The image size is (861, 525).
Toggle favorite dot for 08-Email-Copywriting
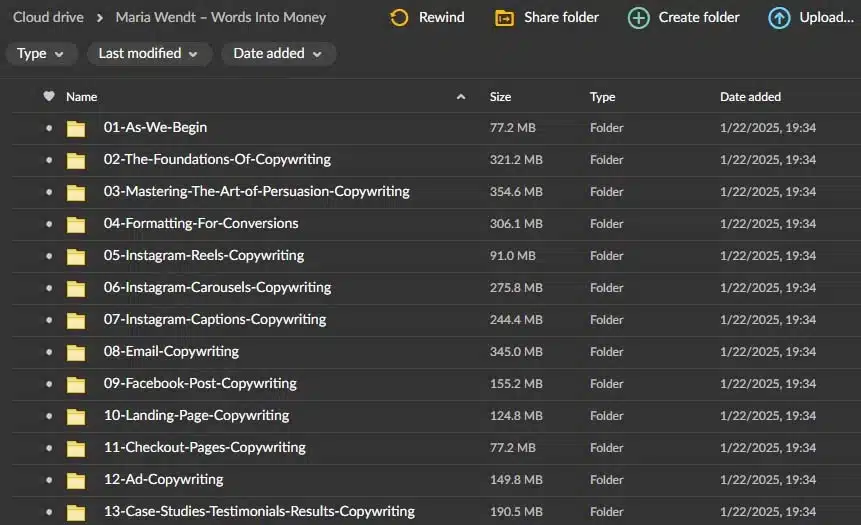tap(49, 352)
